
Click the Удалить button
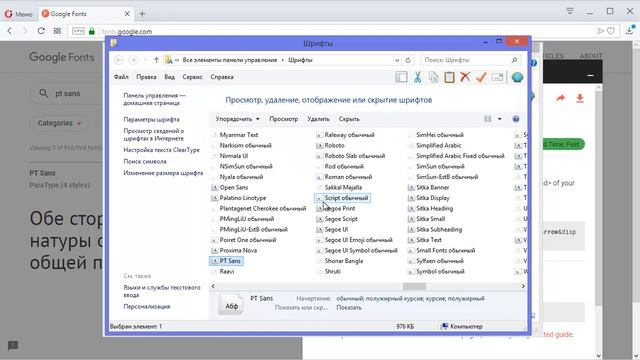click(318, 119)
